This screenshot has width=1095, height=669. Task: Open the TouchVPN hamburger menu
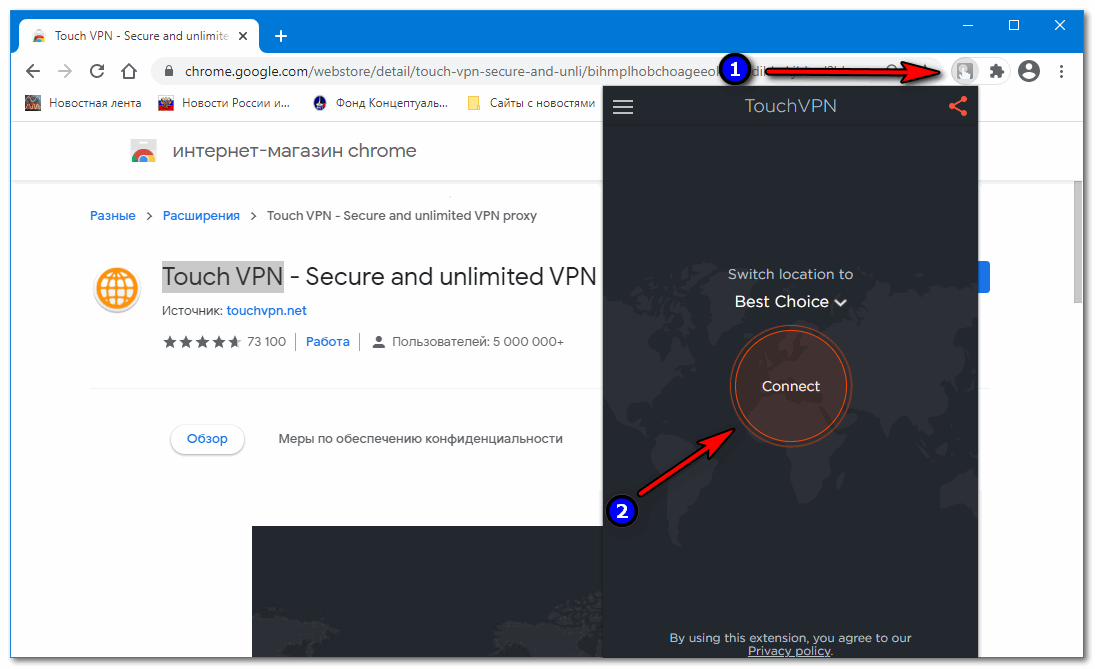pyautogui.click(x=623, y=107)
